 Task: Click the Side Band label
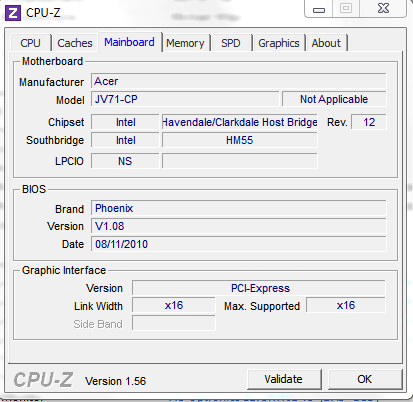pyautogui.click(x=98, y=324)
